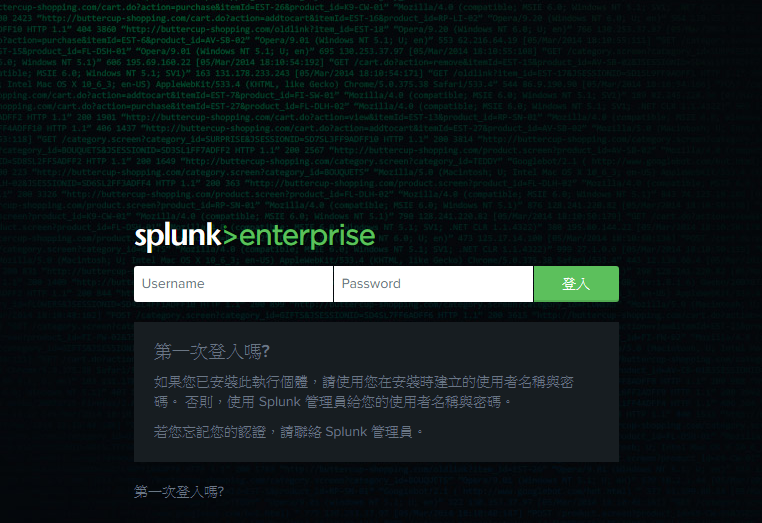This screenshot has height=523, width=762.
Task: Click the line starting with 若您忘記您的認證
Action: [x=289, y=432]
